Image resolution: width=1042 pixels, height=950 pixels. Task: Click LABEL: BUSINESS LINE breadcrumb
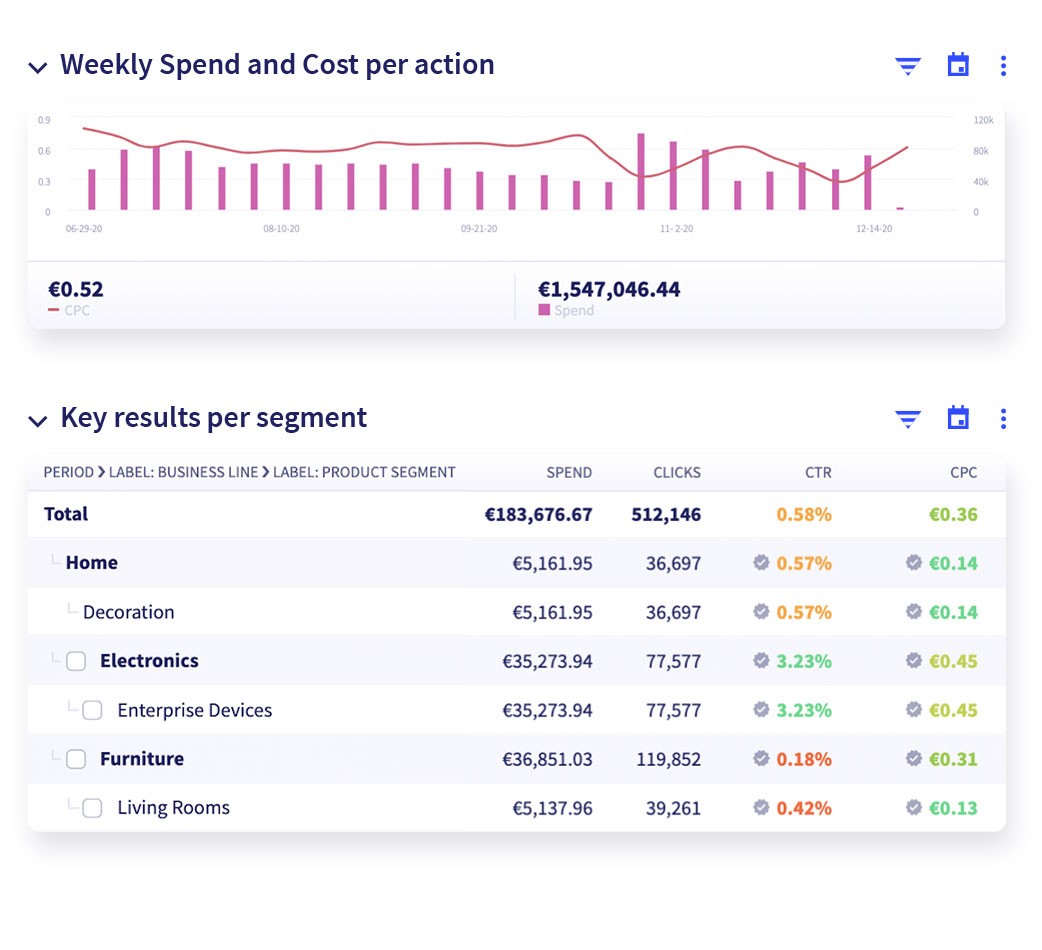coord(183,472)
